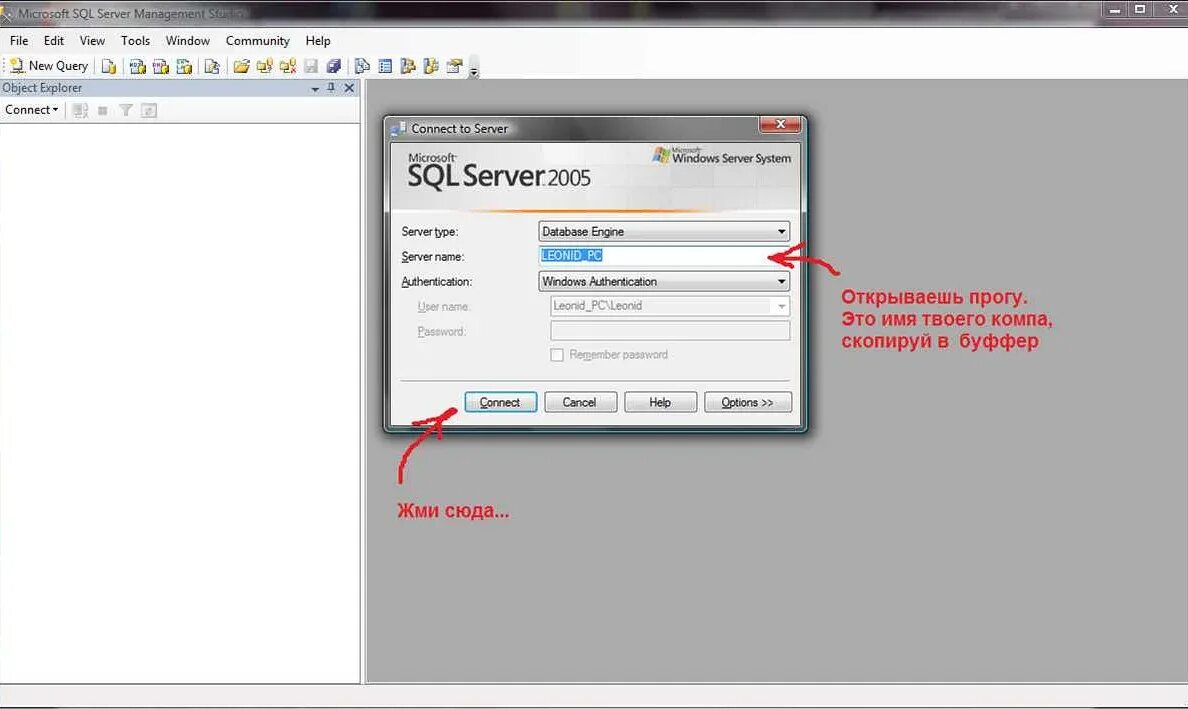The width and height of the screenshot is (1188, 709).
Task: Start an Analysis Services XMLA Query
Action: [x=184, y=67]
